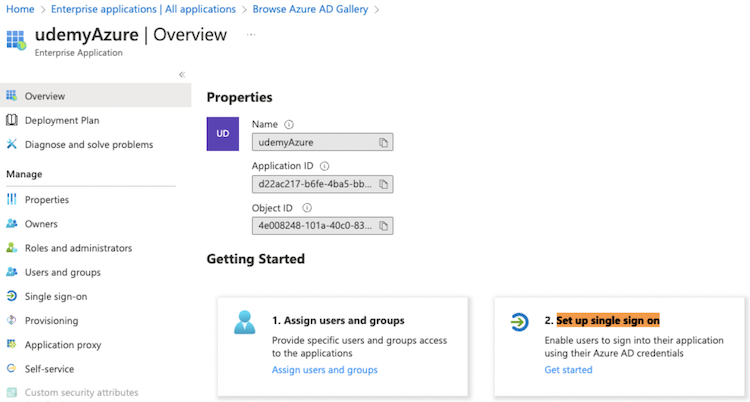Open Deployment Plan in the sidebar

click(61, 120)
